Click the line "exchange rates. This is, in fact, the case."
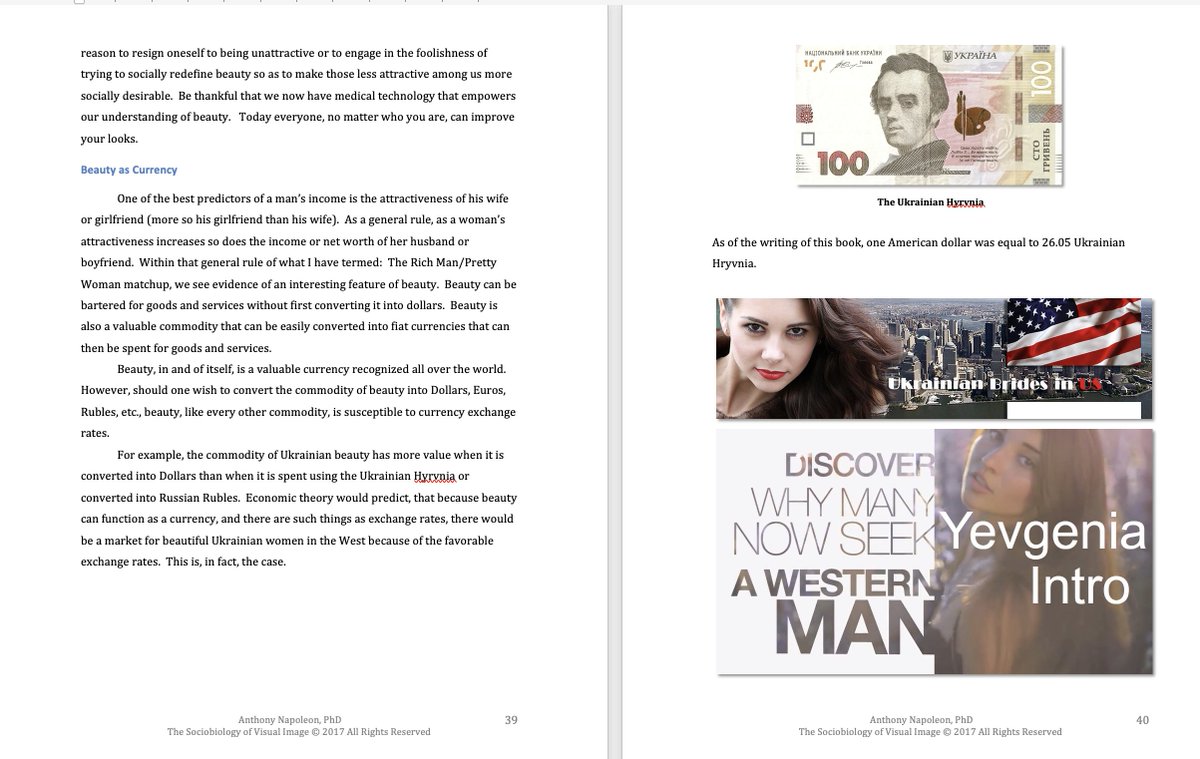The image size is (1200, 759). point(183,562)
